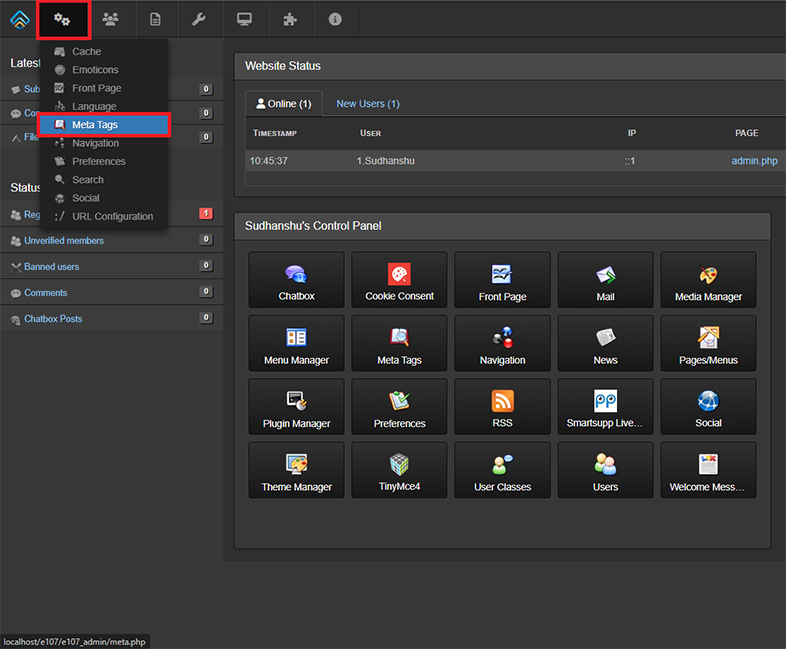Open the RSS feed tile

pos(502,407)
